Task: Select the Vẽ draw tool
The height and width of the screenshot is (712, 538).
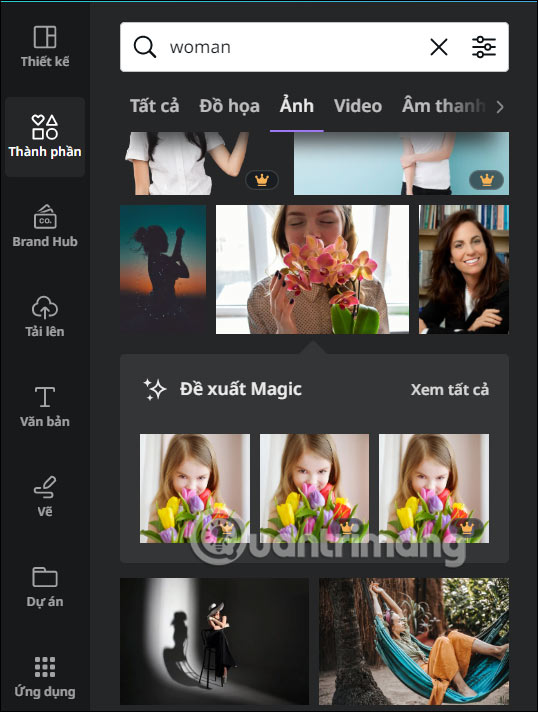Action: click(x=44, y=496)
